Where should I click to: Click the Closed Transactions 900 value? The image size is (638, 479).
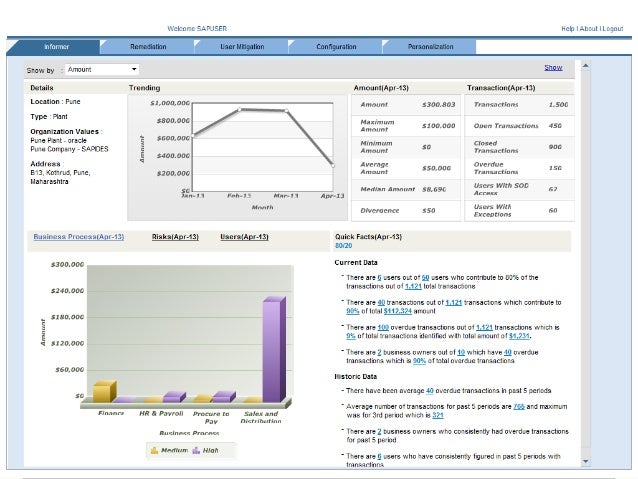555,147
